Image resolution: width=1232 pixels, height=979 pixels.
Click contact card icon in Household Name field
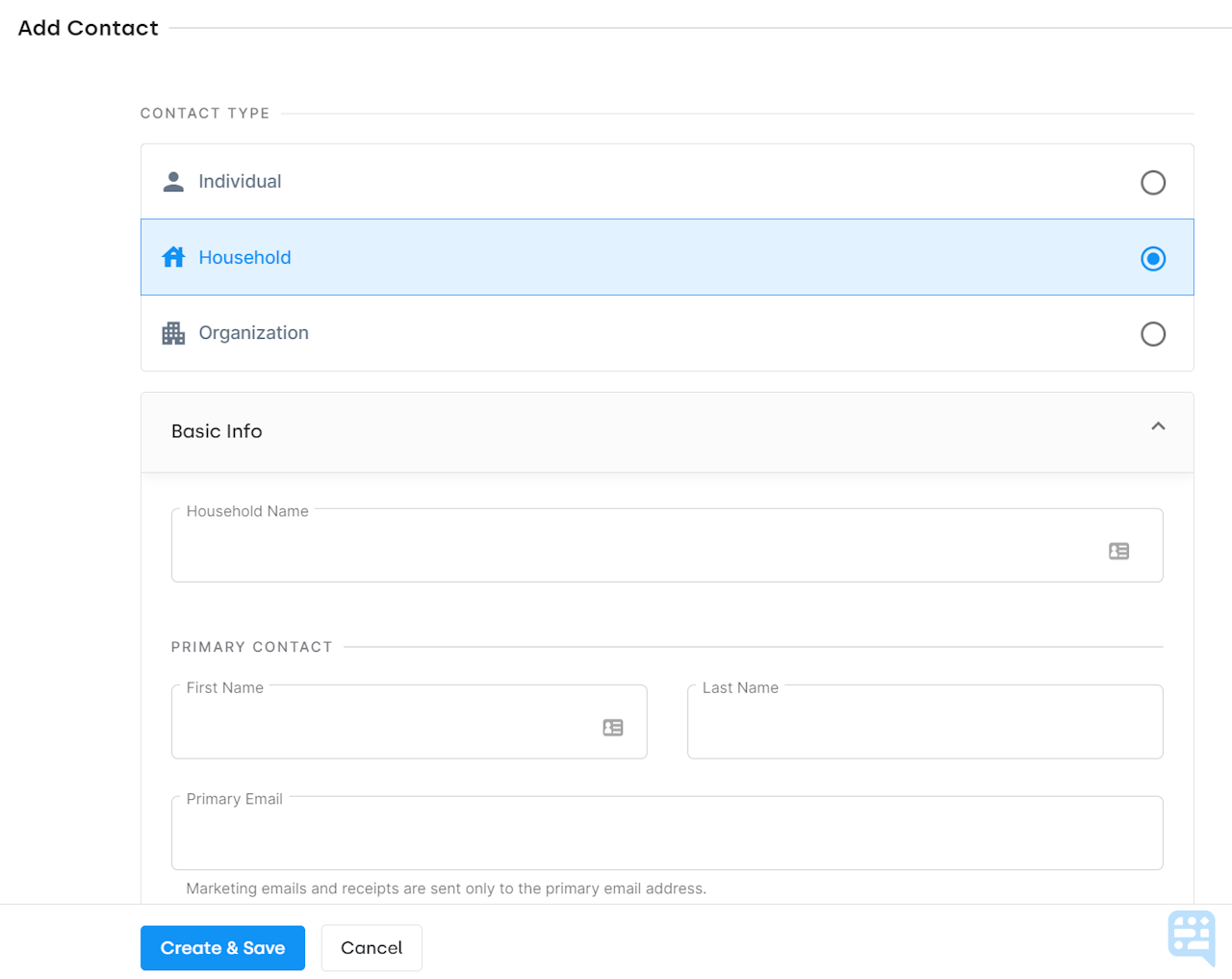pyautogui.click(x=1118, y=552)
